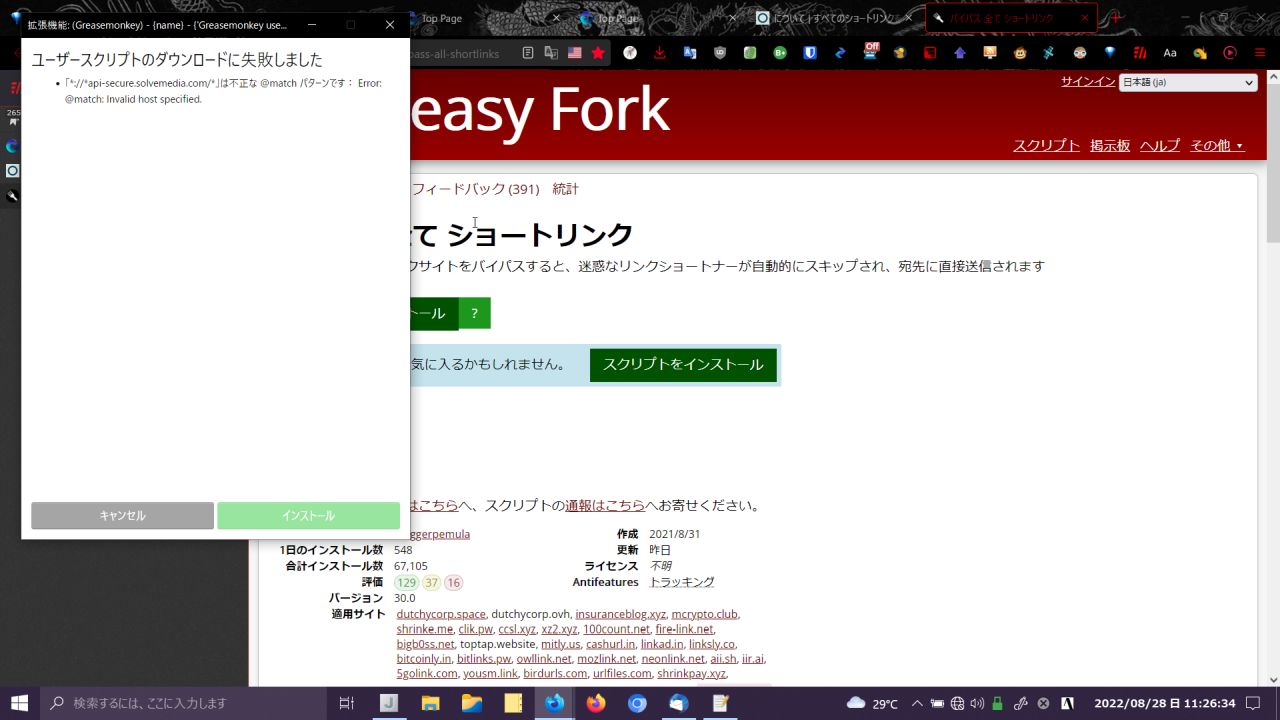Click the red circled play-button extension icon
Screen dimensions: 1280x720
[x=1230, y=53]
